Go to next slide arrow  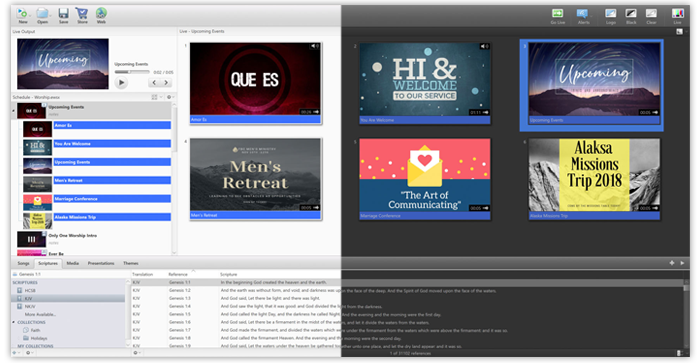(x=166, y=83)
